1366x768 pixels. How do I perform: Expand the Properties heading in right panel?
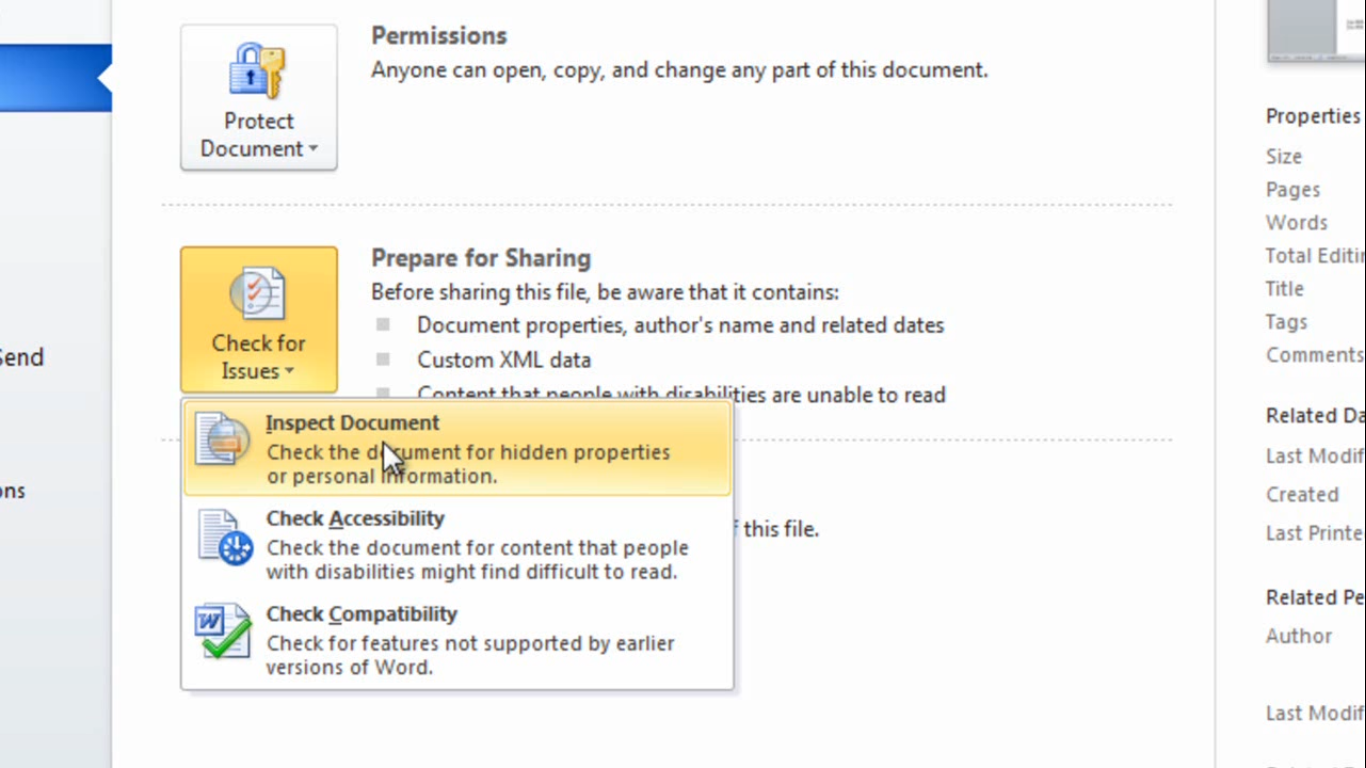(x=1313, y=116)
